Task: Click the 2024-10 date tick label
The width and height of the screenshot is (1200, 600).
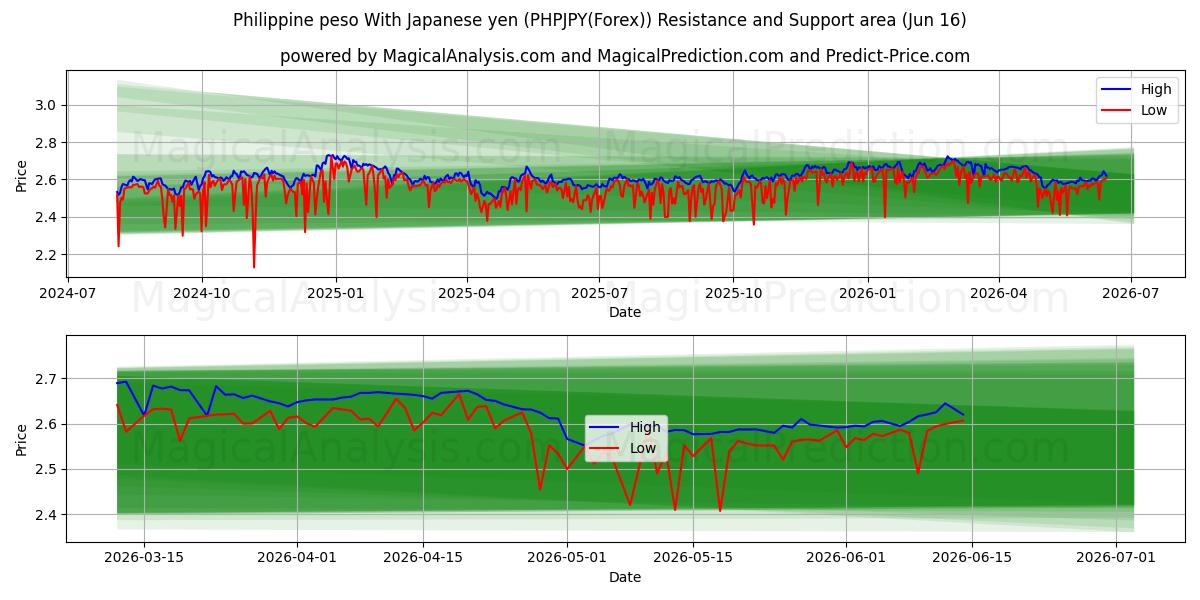Action: point(202,293)
